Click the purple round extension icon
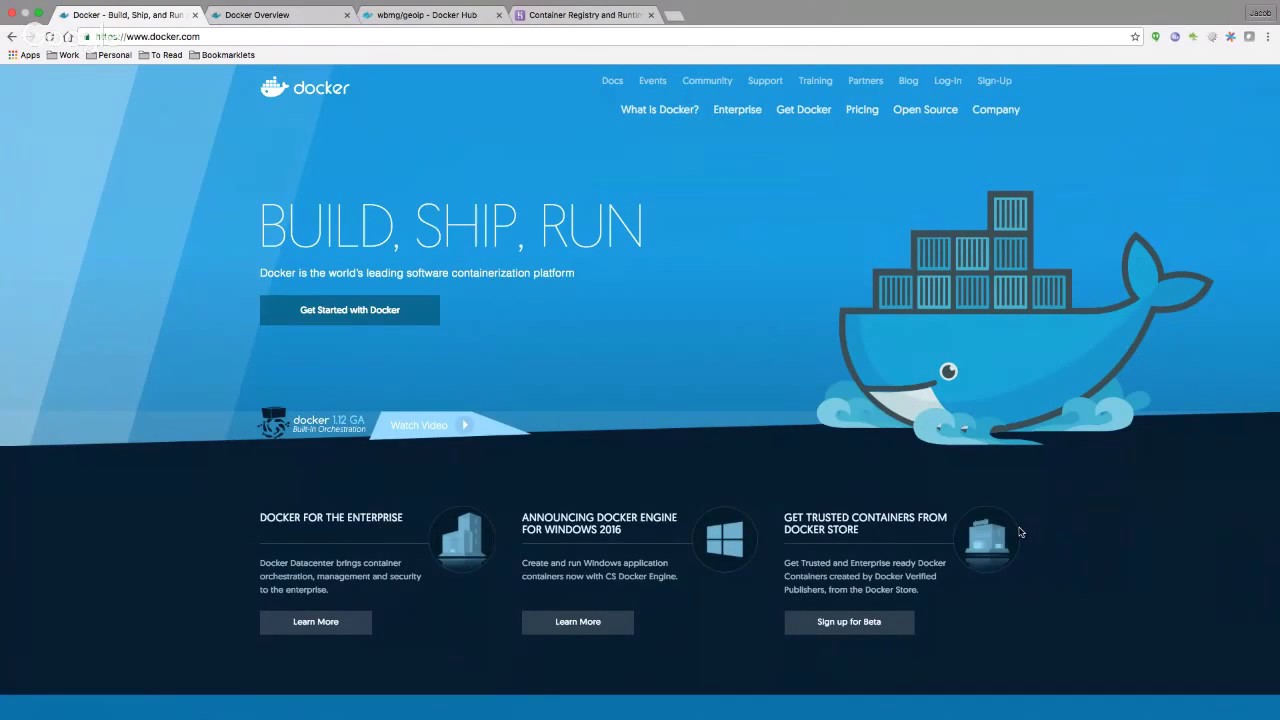 click(1175, 37)
